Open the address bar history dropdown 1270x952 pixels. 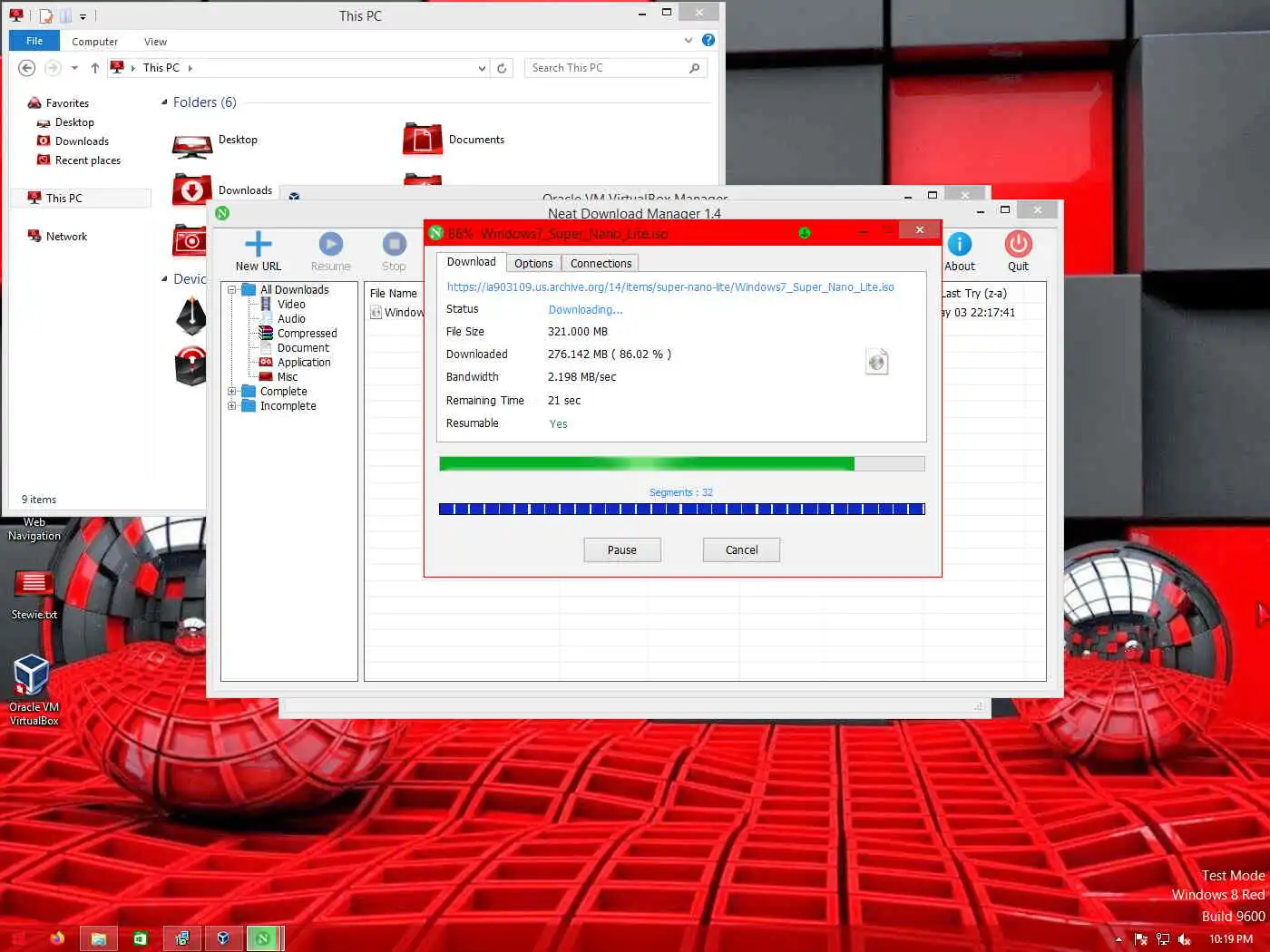point(482,68)
